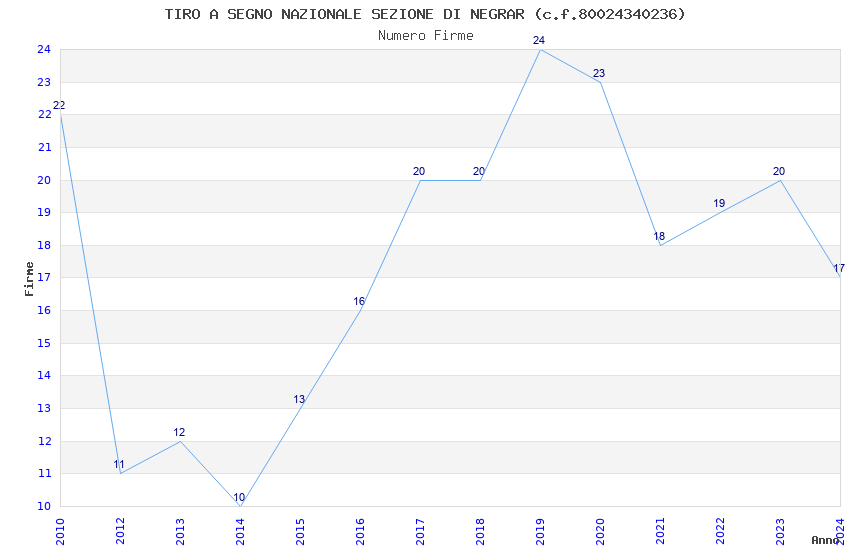Viewport: 850px width, 550px height.
Task: Click data point value 20 for 2018
Action: click(479, 171)
